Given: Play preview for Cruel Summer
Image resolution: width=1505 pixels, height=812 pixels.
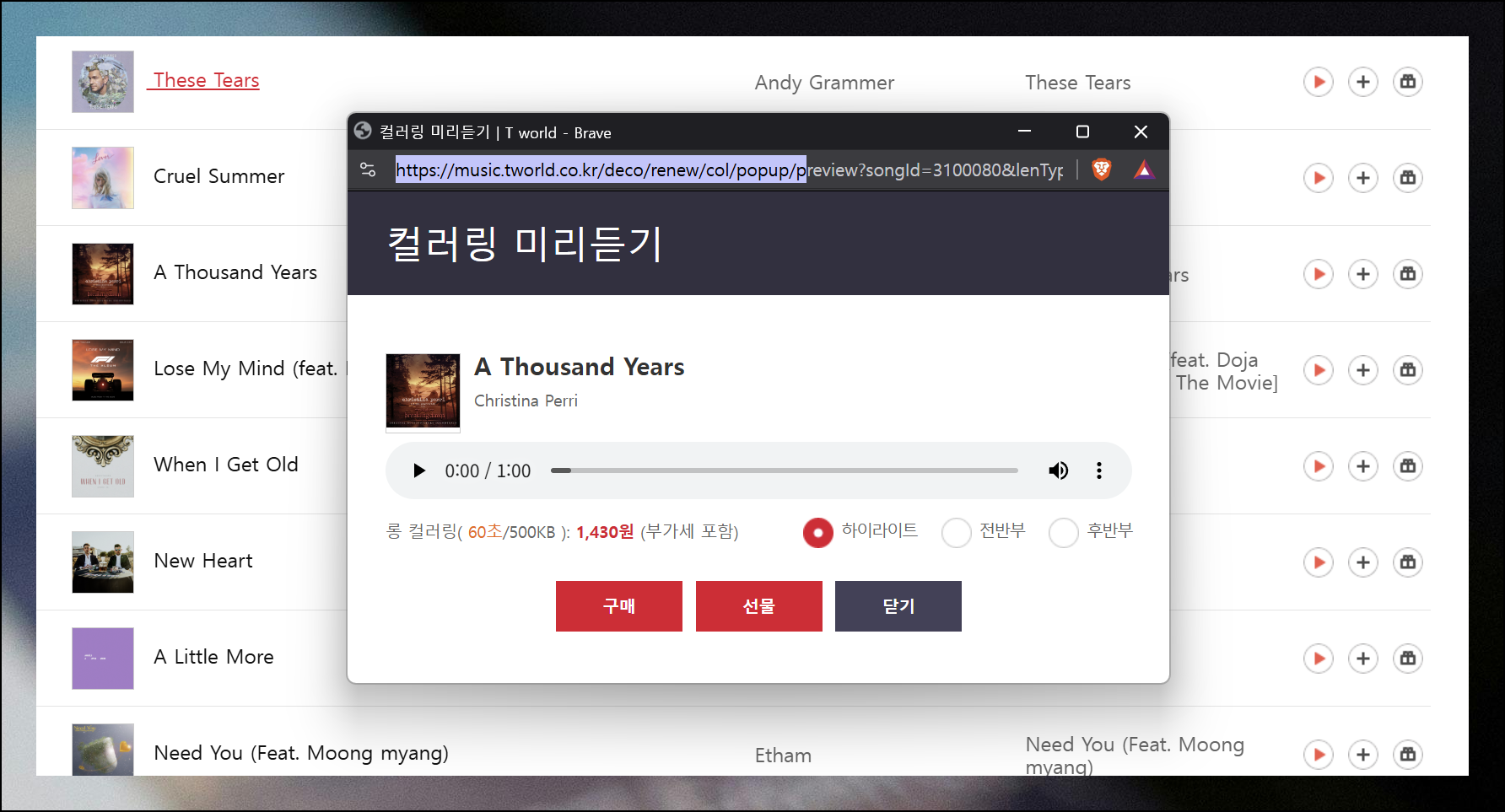Looking at the screenshot, I should [x=1319, y=178].
